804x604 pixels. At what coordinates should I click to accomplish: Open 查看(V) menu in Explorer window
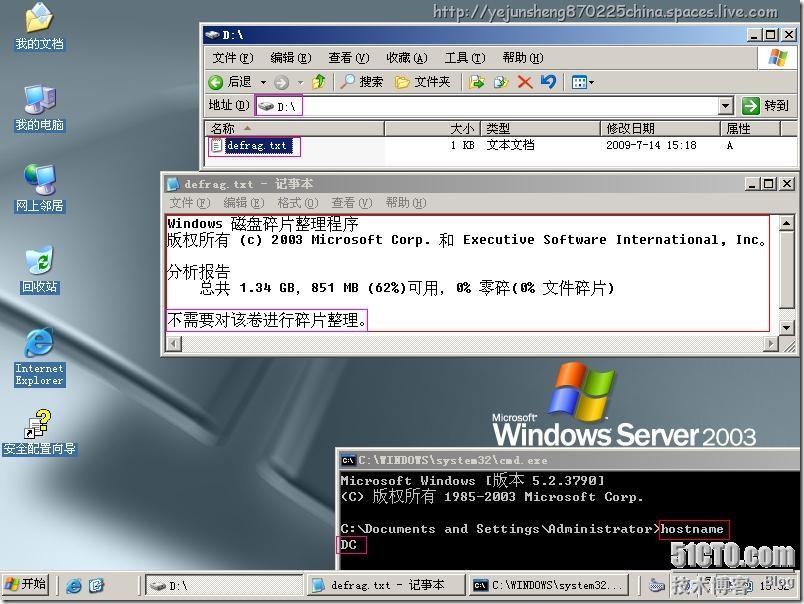[x=349, y=58]
